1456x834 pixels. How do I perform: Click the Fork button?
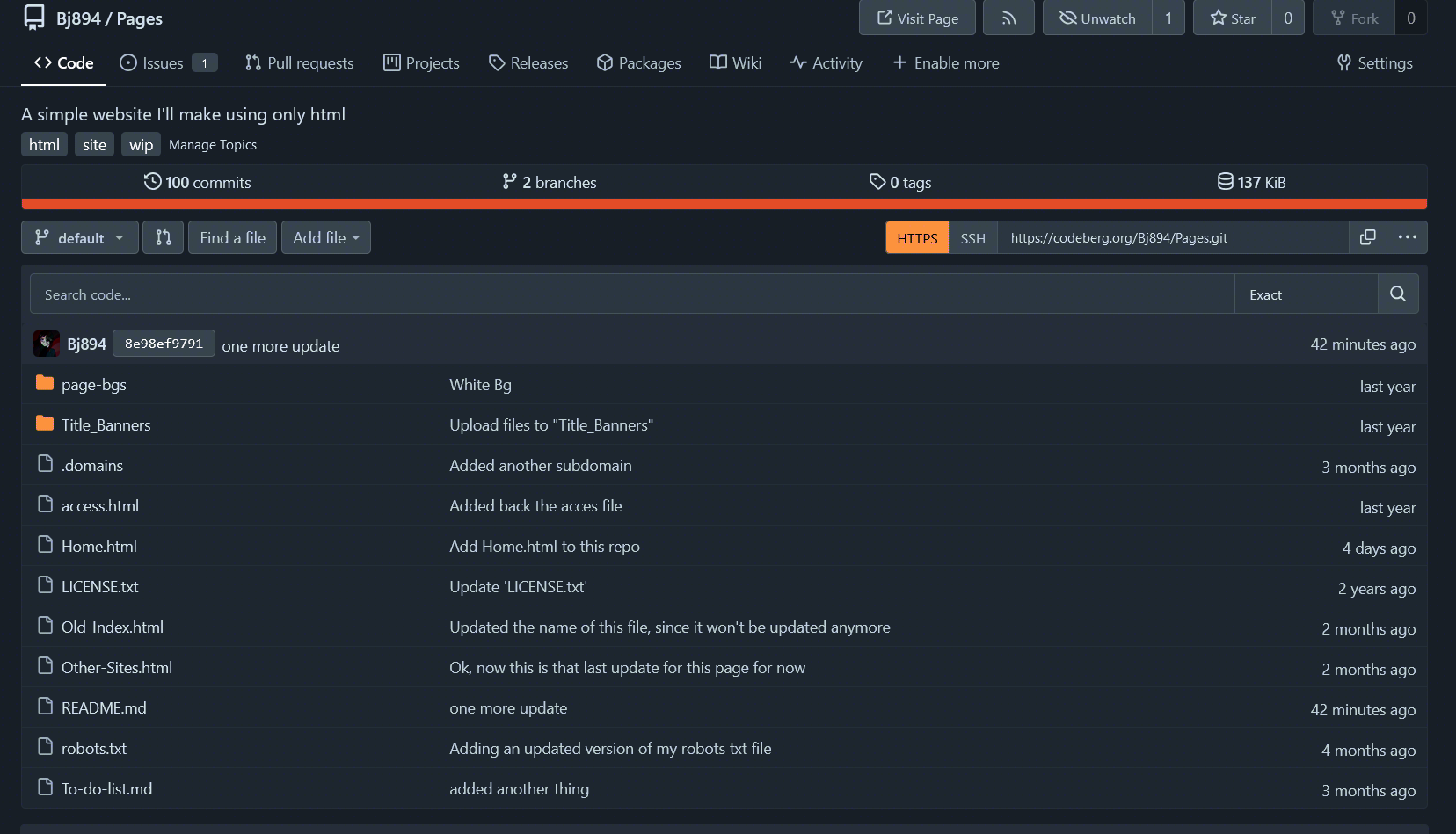pyautogui.click(x=1354, y=18)
